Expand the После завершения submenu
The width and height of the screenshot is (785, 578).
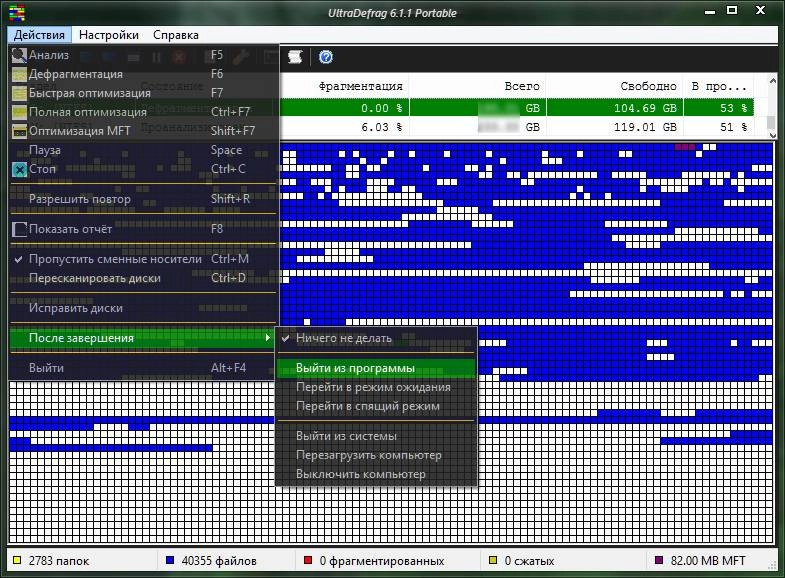(143, 338)
